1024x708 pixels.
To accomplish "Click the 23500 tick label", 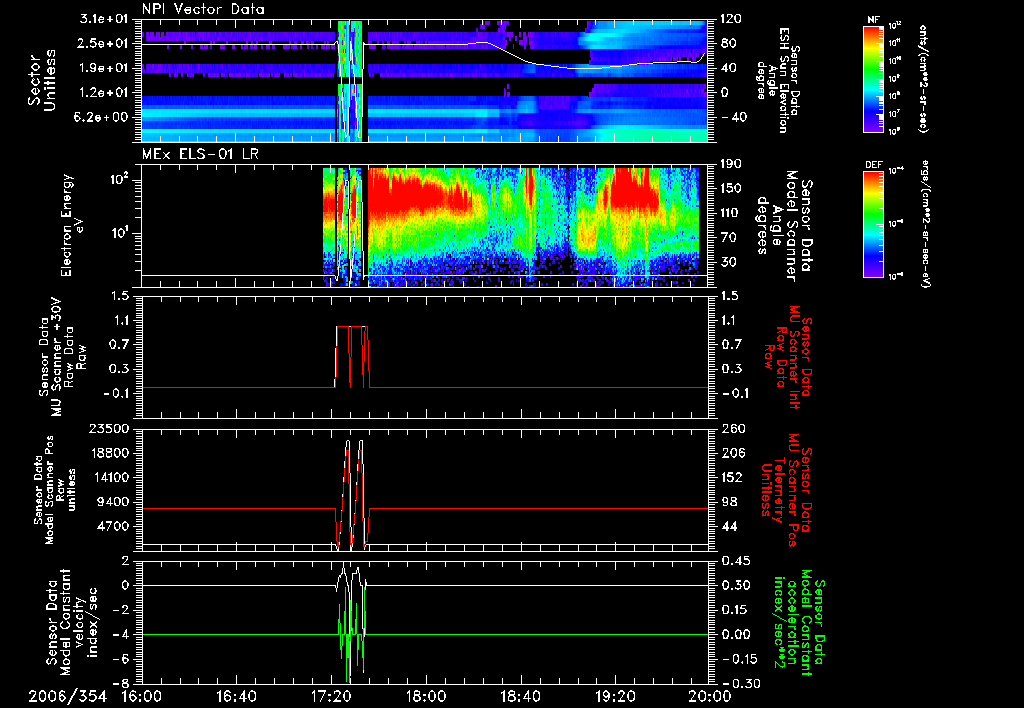I will pos(109,429).
